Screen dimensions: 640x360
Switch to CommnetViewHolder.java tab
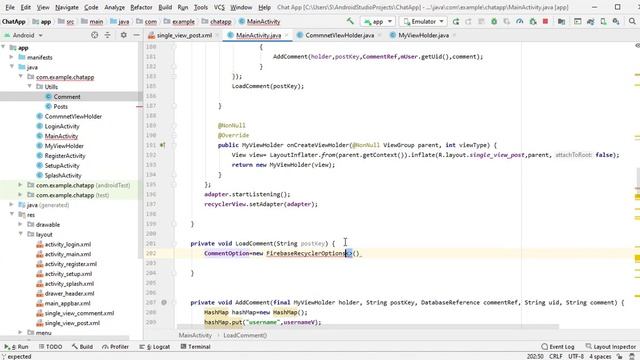340,35
